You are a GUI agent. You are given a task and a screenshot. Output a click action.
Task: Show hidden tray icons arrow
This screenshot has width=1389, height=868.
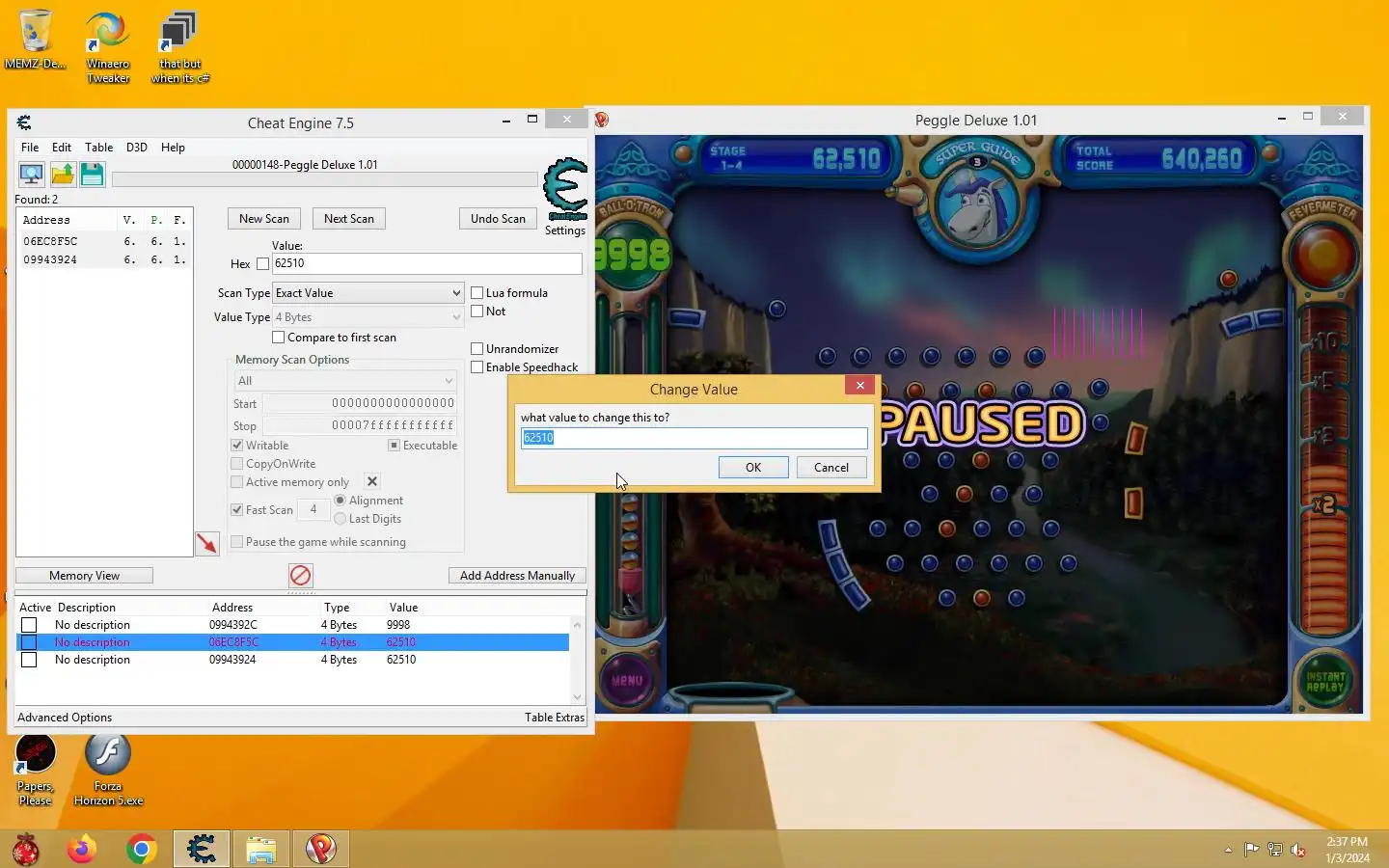click(x=1228, y=850)
